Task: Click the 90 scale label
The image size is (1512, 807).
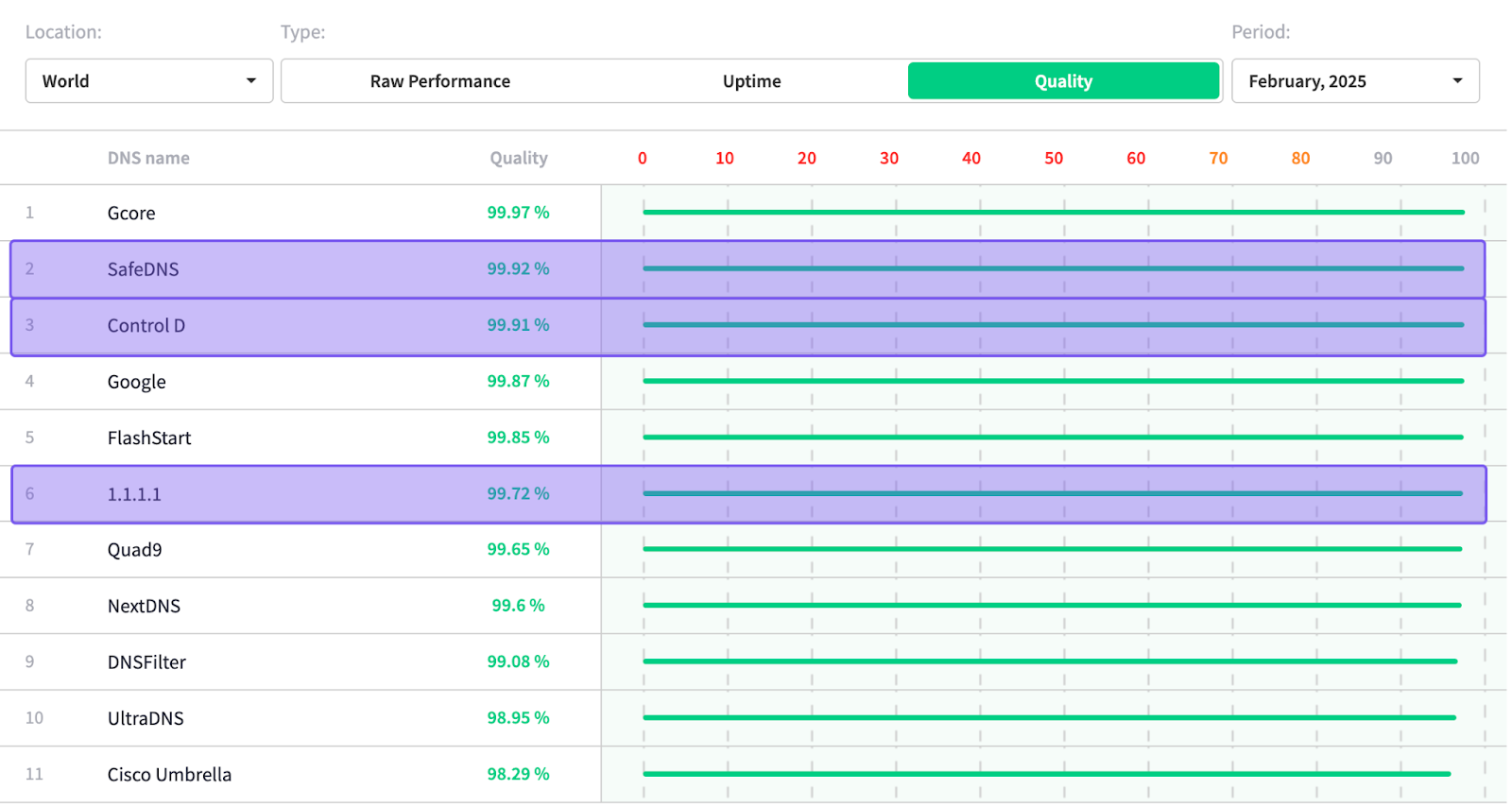Action: click(1383, 158)
